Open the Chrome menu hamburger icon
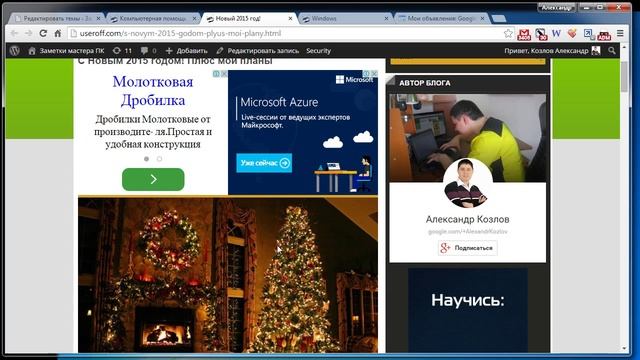This screenshot has width=640, height=360. (x=620, y=33)
